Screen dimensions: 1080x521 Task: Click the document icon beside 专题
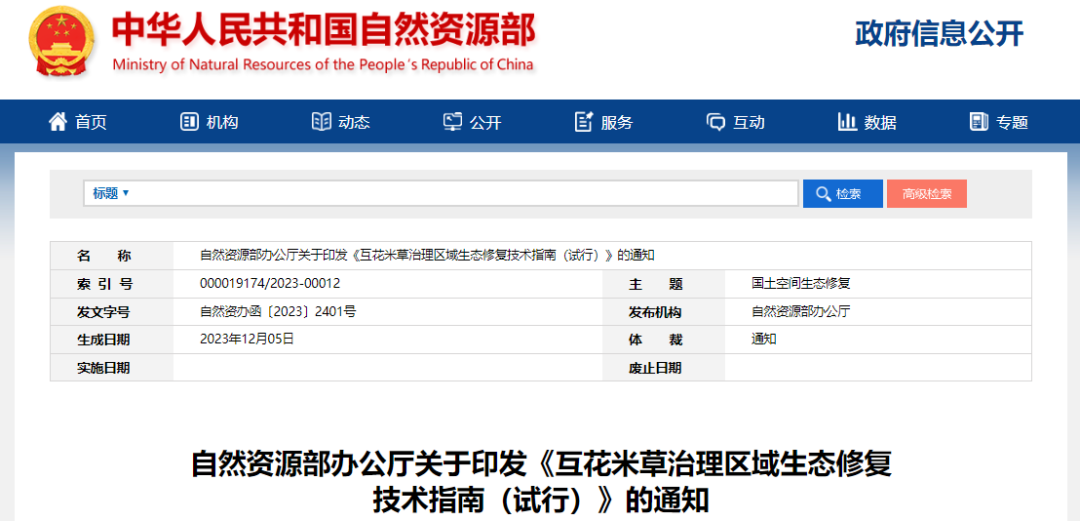coord(979,122)
